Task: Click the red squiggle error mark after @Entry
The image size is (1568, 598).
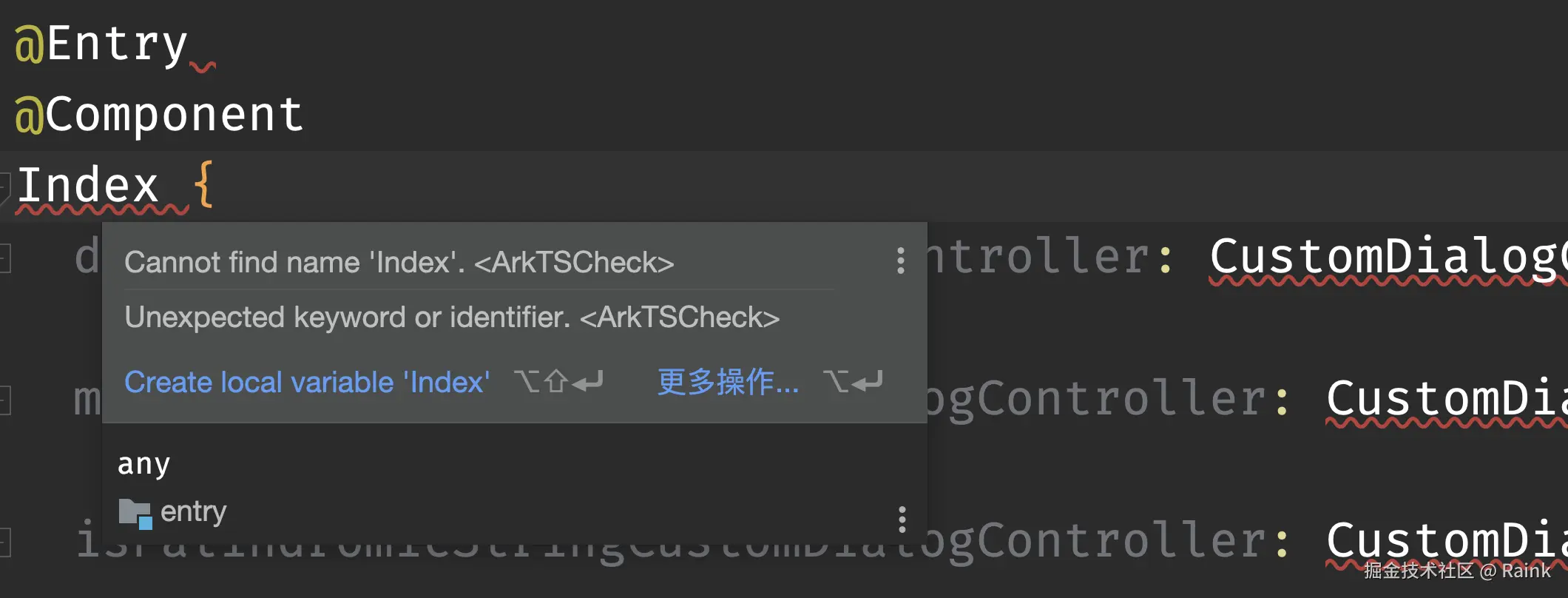Action: click(203, 67)
